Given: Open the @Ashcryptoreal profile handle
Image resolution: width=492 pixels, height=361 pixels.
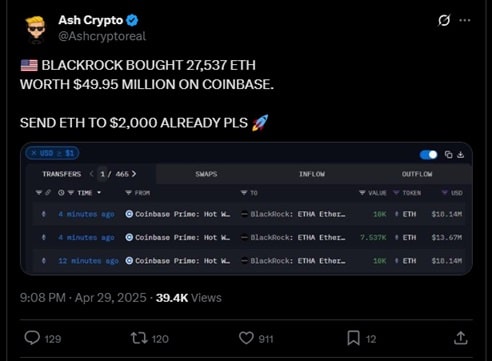Looking at the screenshot, I should [102, 36].
